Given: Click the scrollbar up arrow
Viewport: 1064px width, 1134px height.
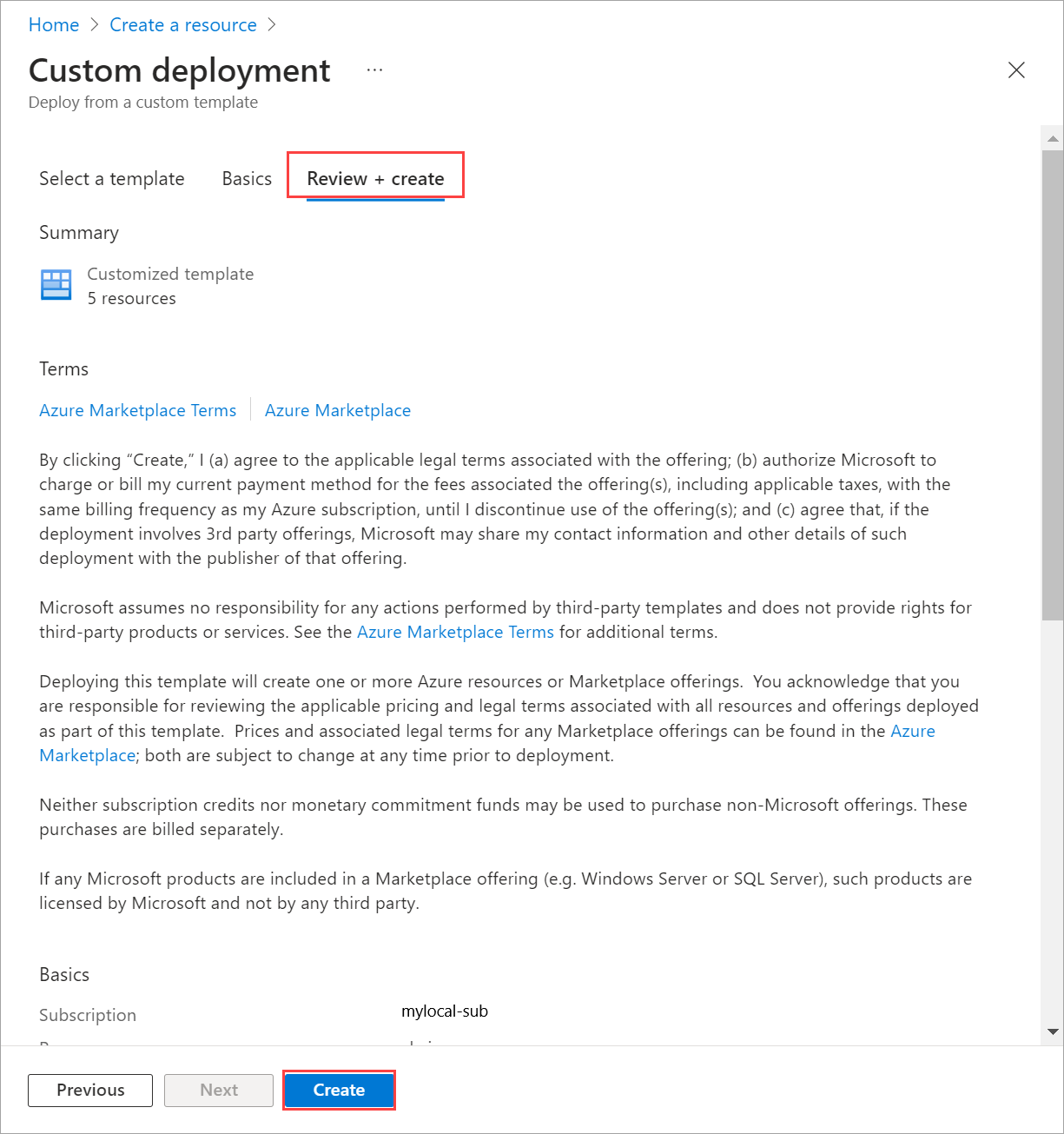Looking at the screenshot, I should [x=1052, y=137].
